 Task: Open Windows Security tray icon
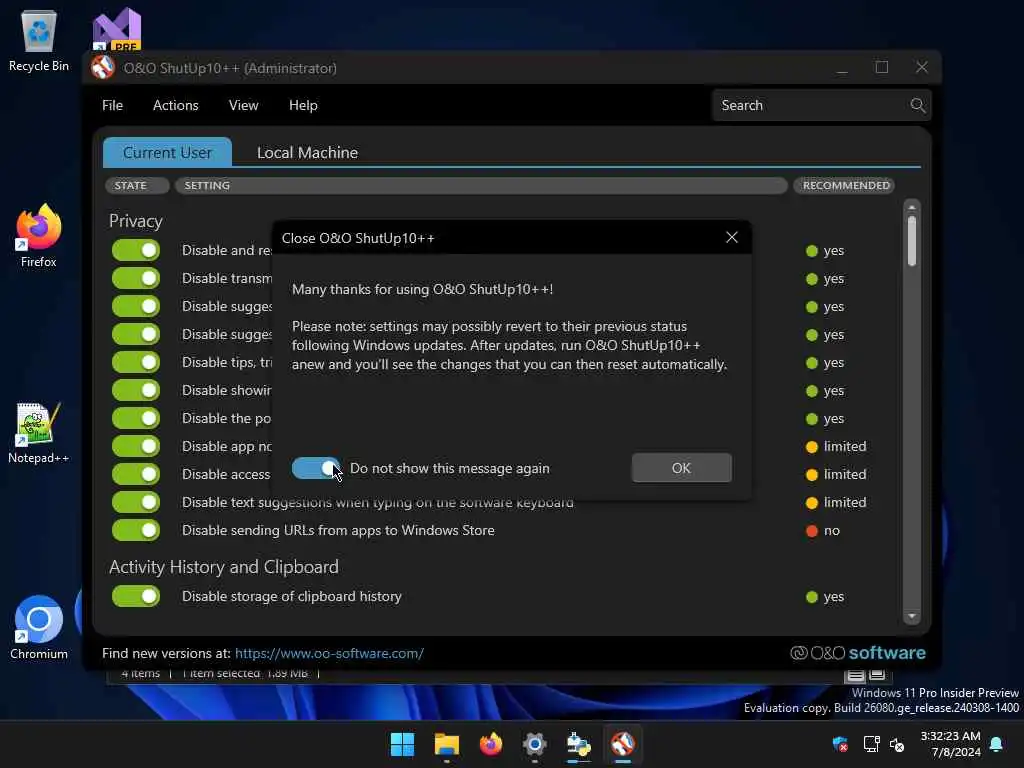(x=840, y=744)
